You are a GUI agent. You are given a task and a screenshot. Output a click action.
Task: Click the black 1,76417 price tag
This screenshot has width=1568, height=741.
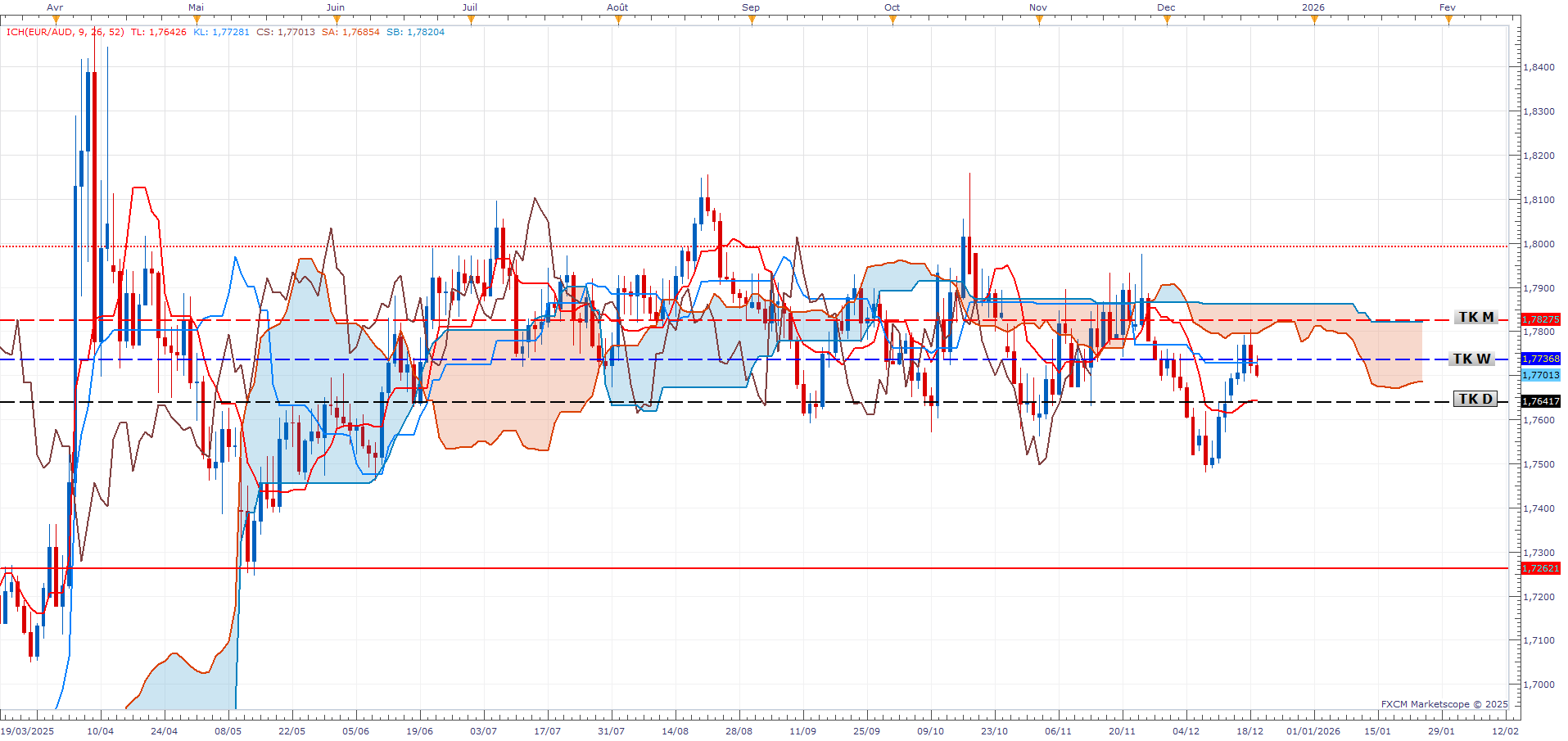click(1540, 402)
